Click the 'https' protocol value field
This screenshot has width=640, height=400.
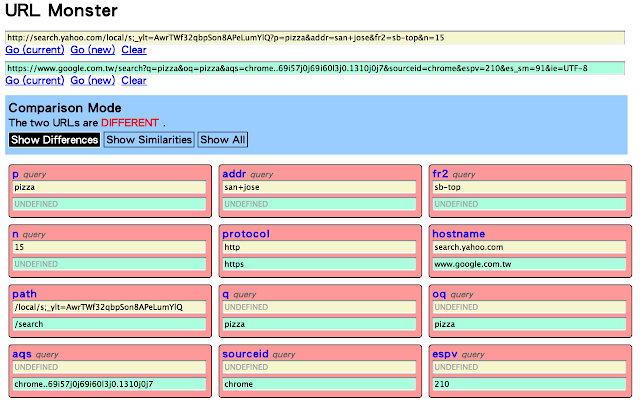[320, 264]
